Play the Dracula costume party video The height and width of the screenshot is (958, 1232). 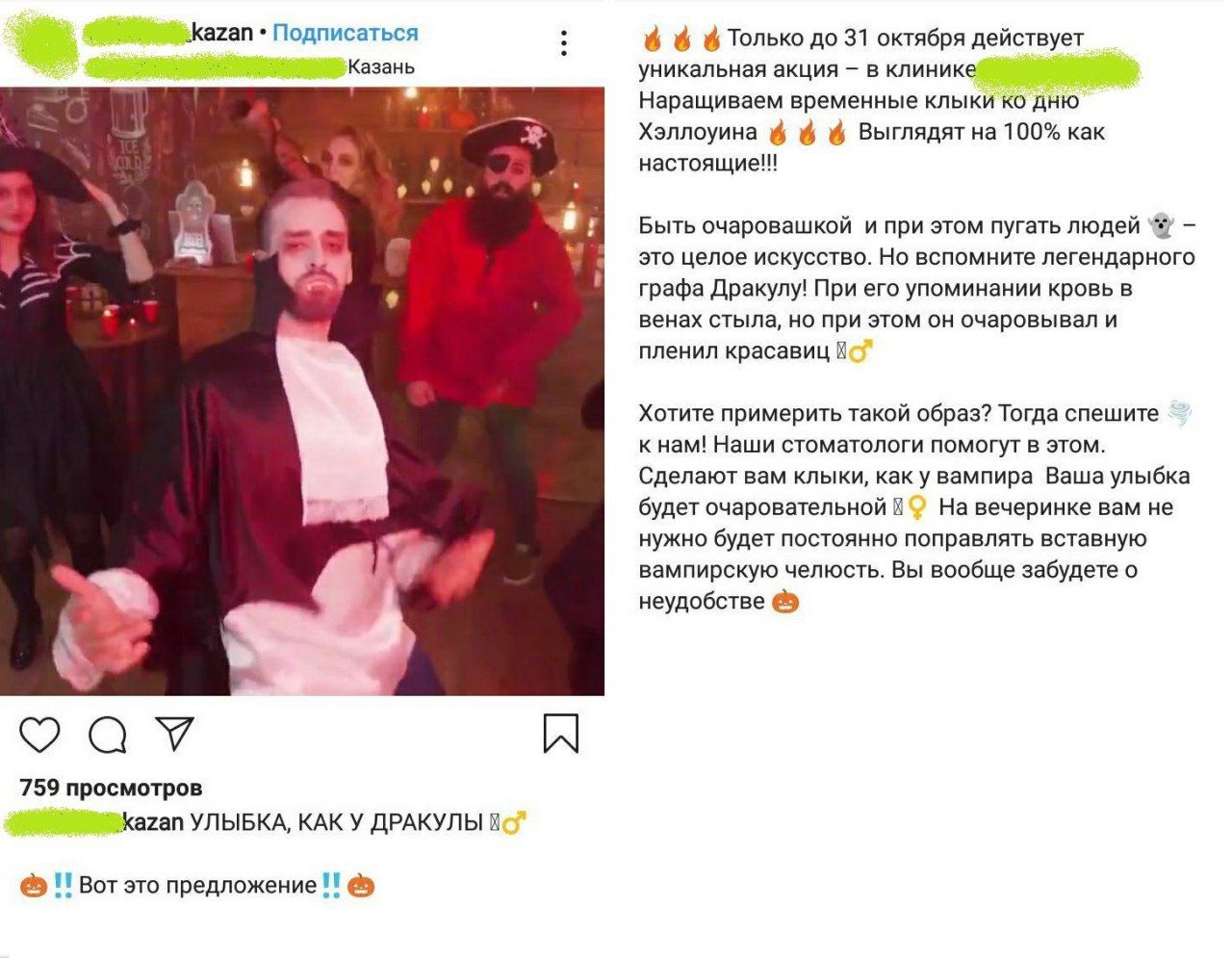(302, 391)
